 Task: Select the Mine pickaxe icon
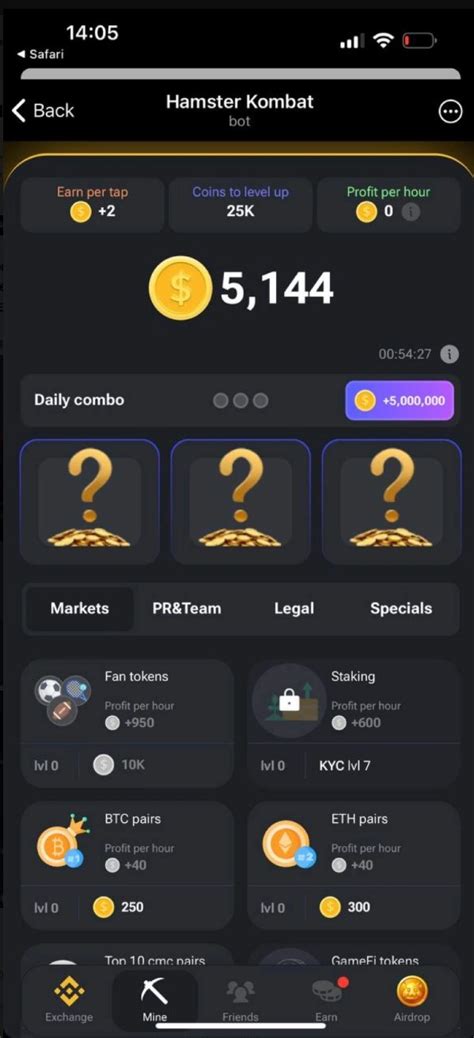(154, 991)
